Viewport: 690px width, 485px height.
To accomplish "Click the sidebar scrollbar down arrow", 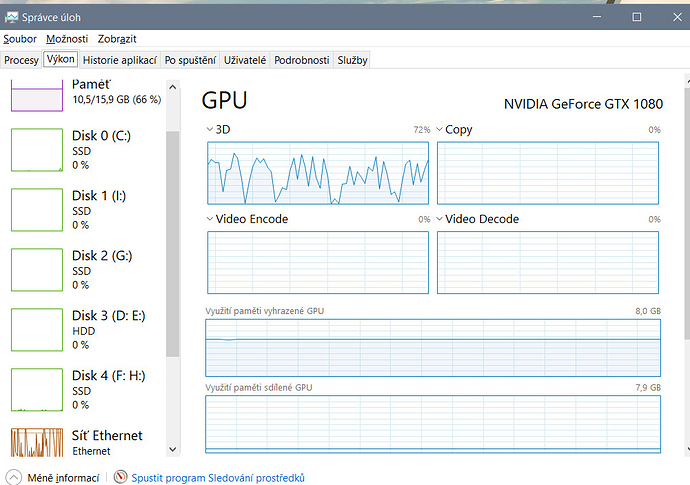I will pyautogui.click(x=174, y=449).
